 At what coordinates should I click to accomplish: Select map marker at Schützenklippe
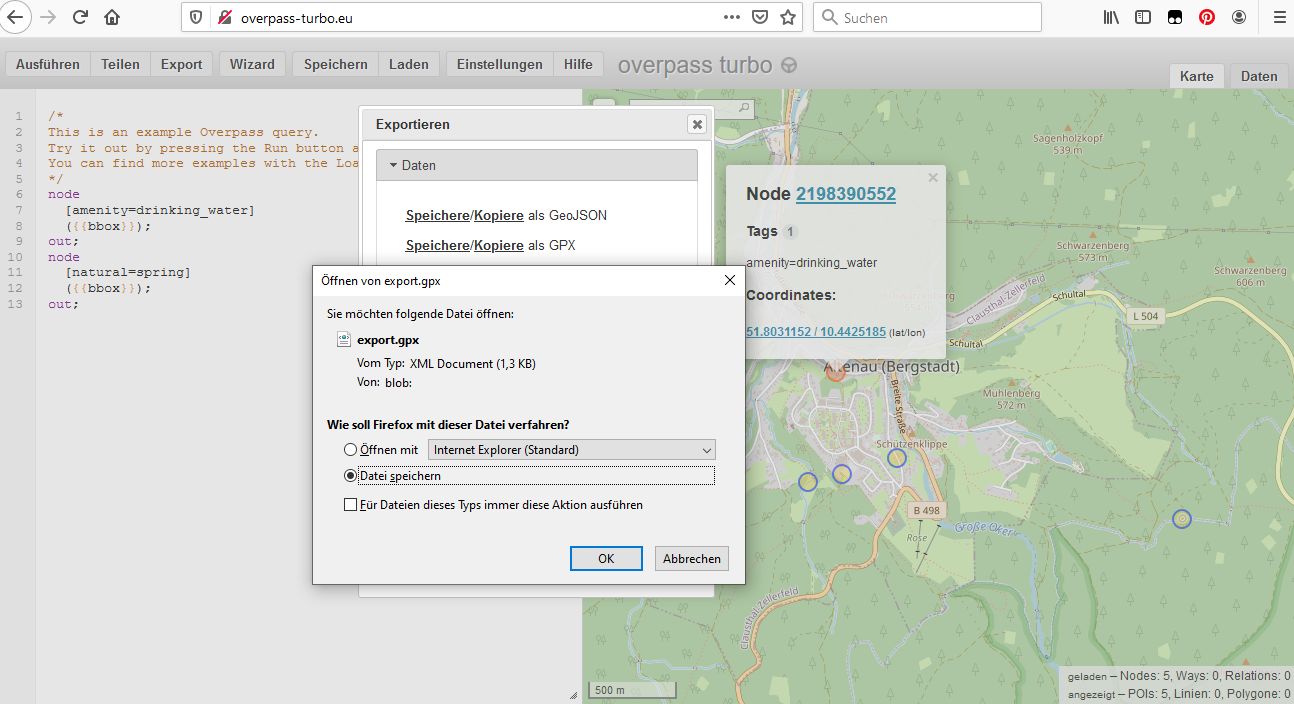(x=897, y=458)
